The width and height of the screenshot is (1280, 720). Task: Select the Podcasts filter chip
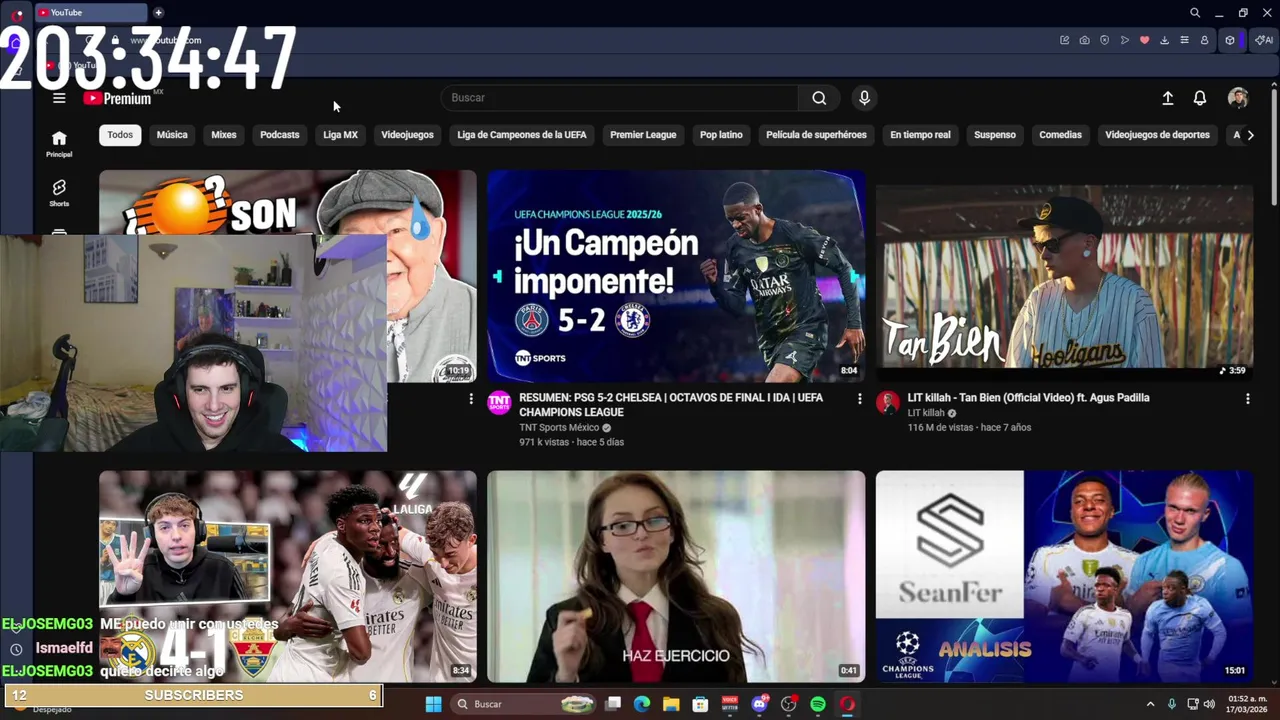[280, 135]
